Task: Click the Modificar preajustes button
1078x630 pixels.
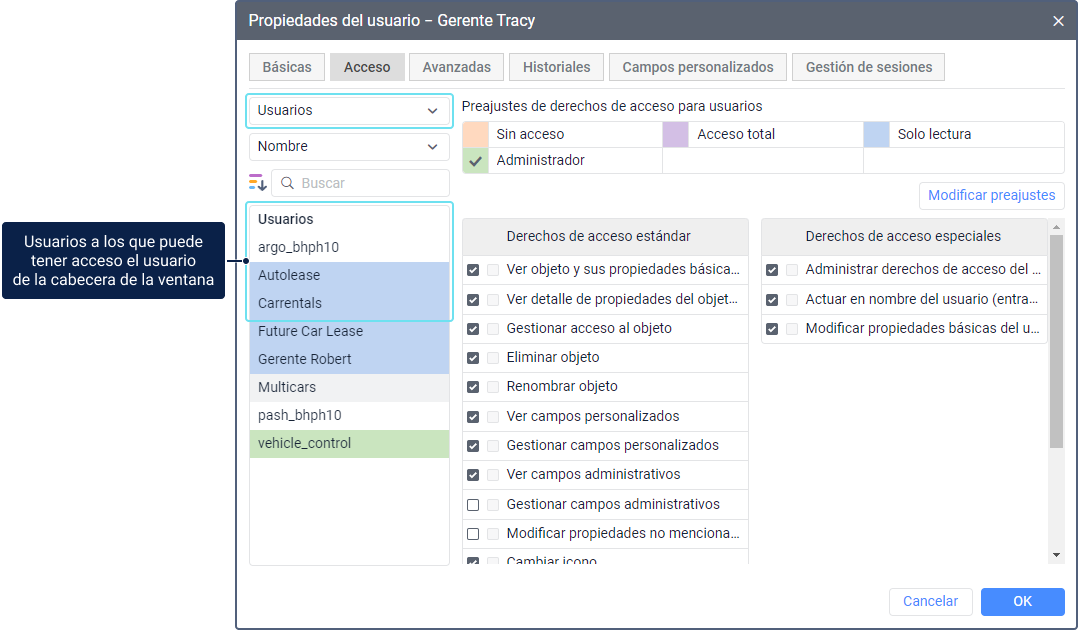Action: click(991, 196)
